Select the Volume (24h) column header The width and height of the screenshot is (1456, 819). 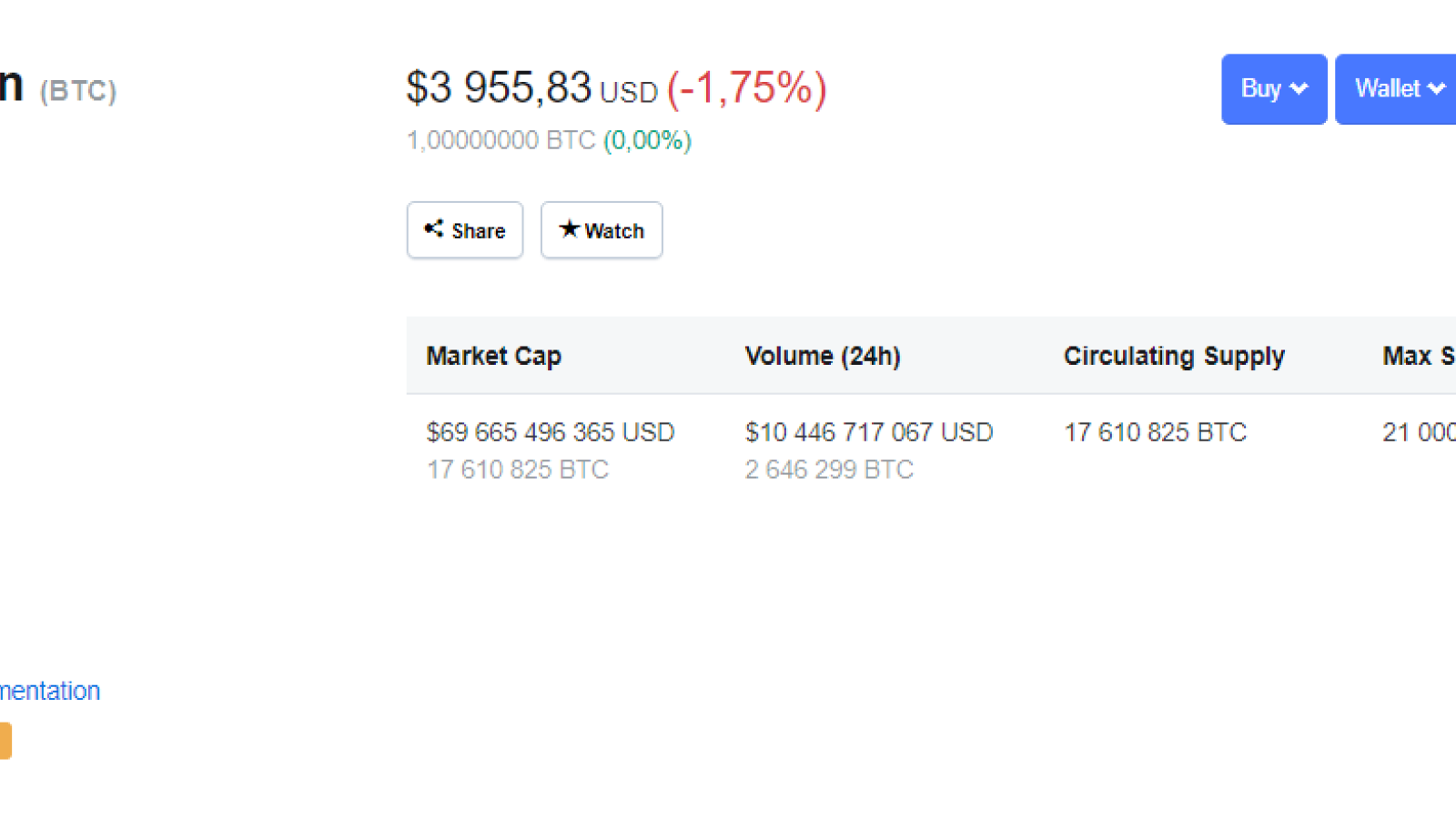[x=823, y=356]
